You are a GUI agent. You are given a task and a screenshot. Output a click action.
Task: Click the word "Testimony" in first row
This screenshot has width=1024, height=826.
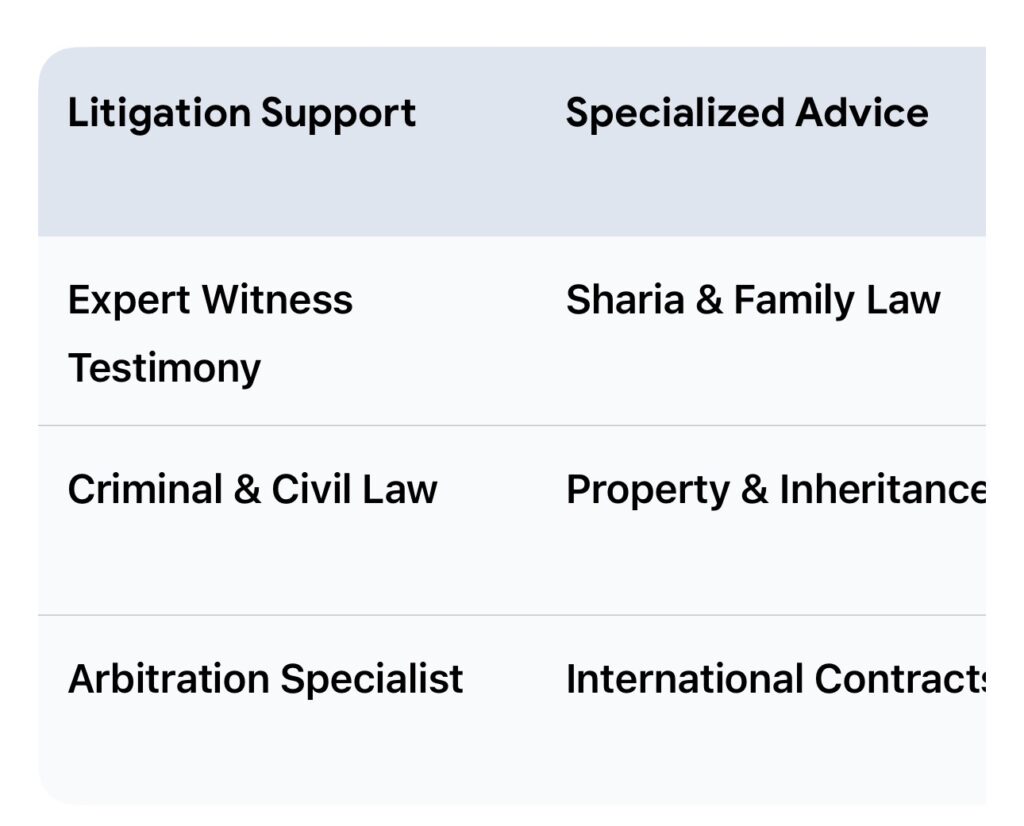click(x=164, y=368)
